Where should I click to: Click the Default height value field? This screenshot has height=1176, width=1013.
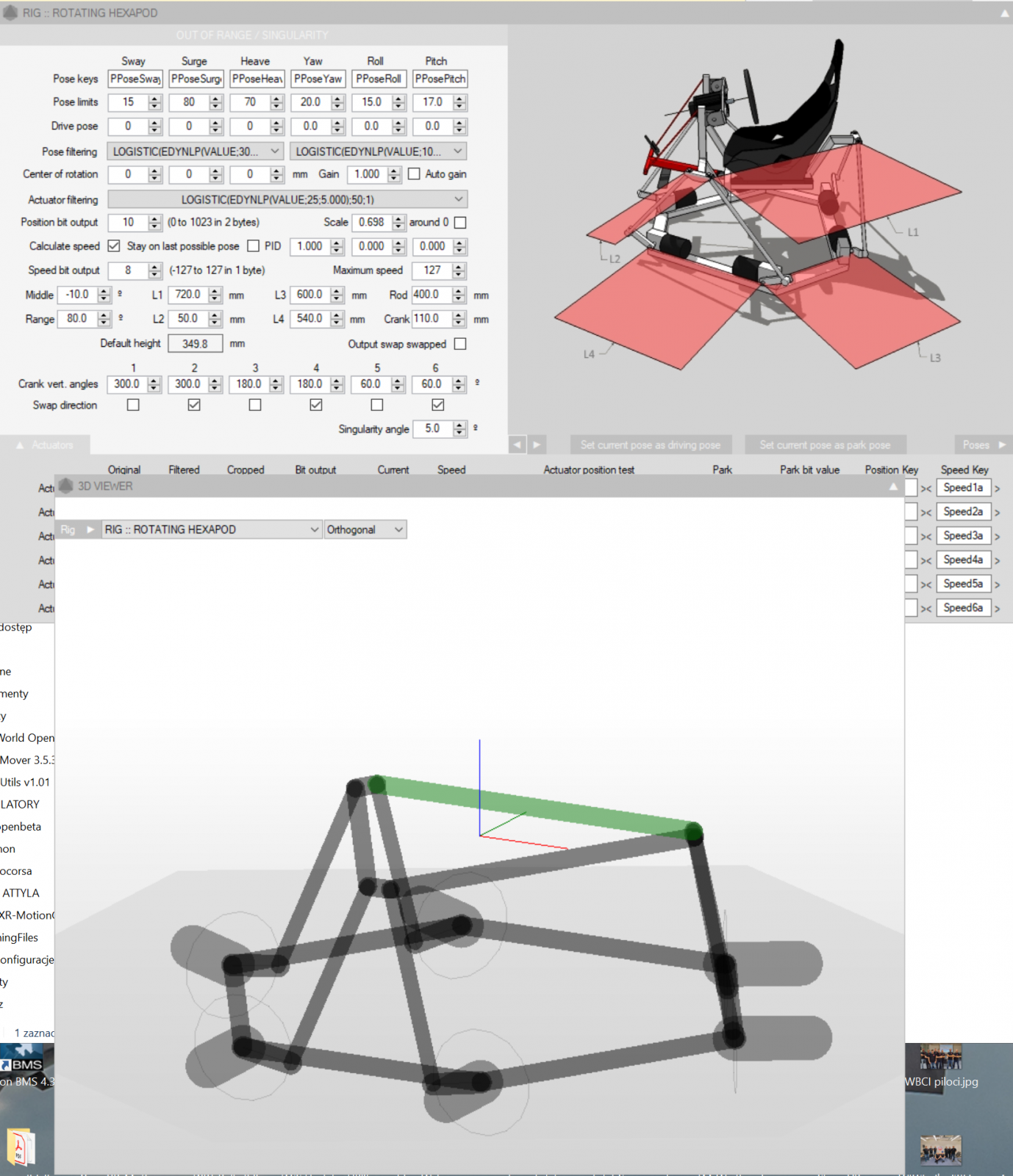pos(196,343)
